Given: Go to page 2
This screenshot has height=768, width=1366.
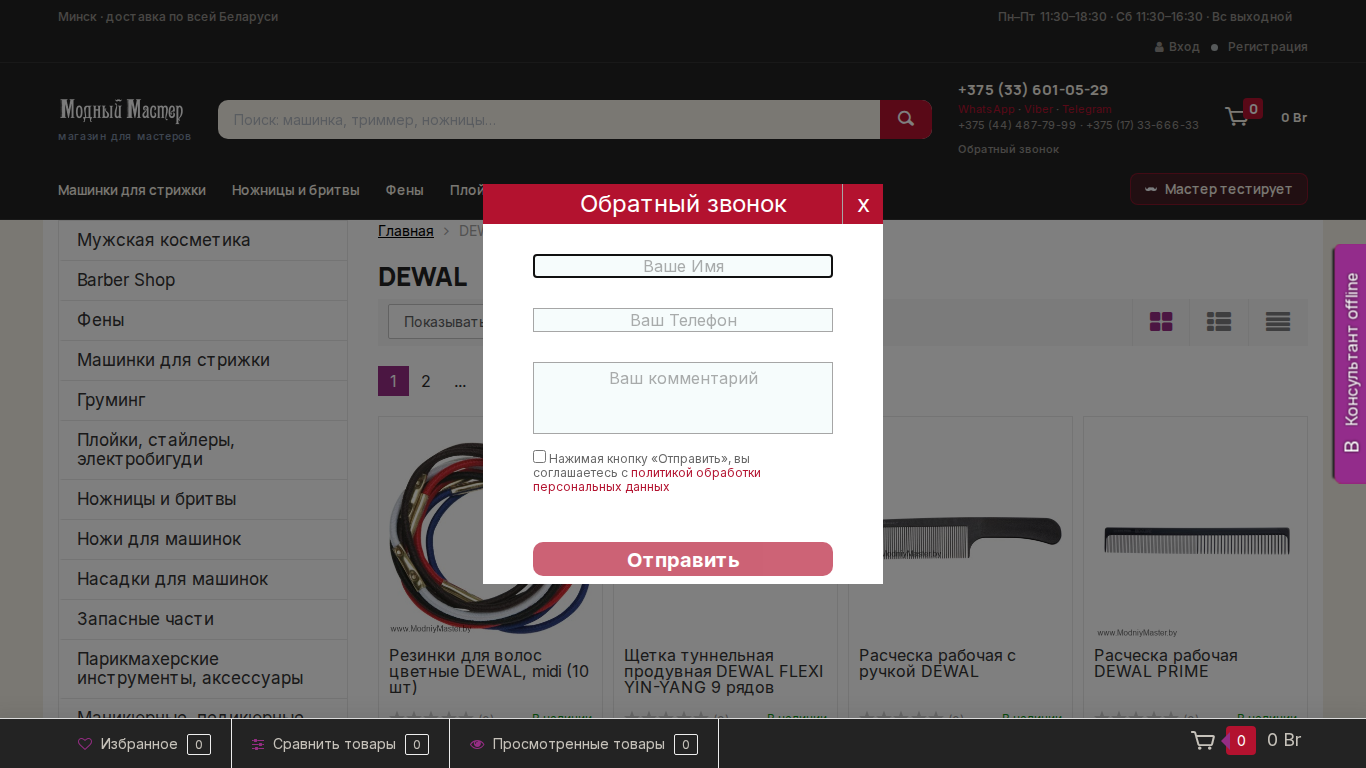Looking at the screenshot, I should point(426,381).
